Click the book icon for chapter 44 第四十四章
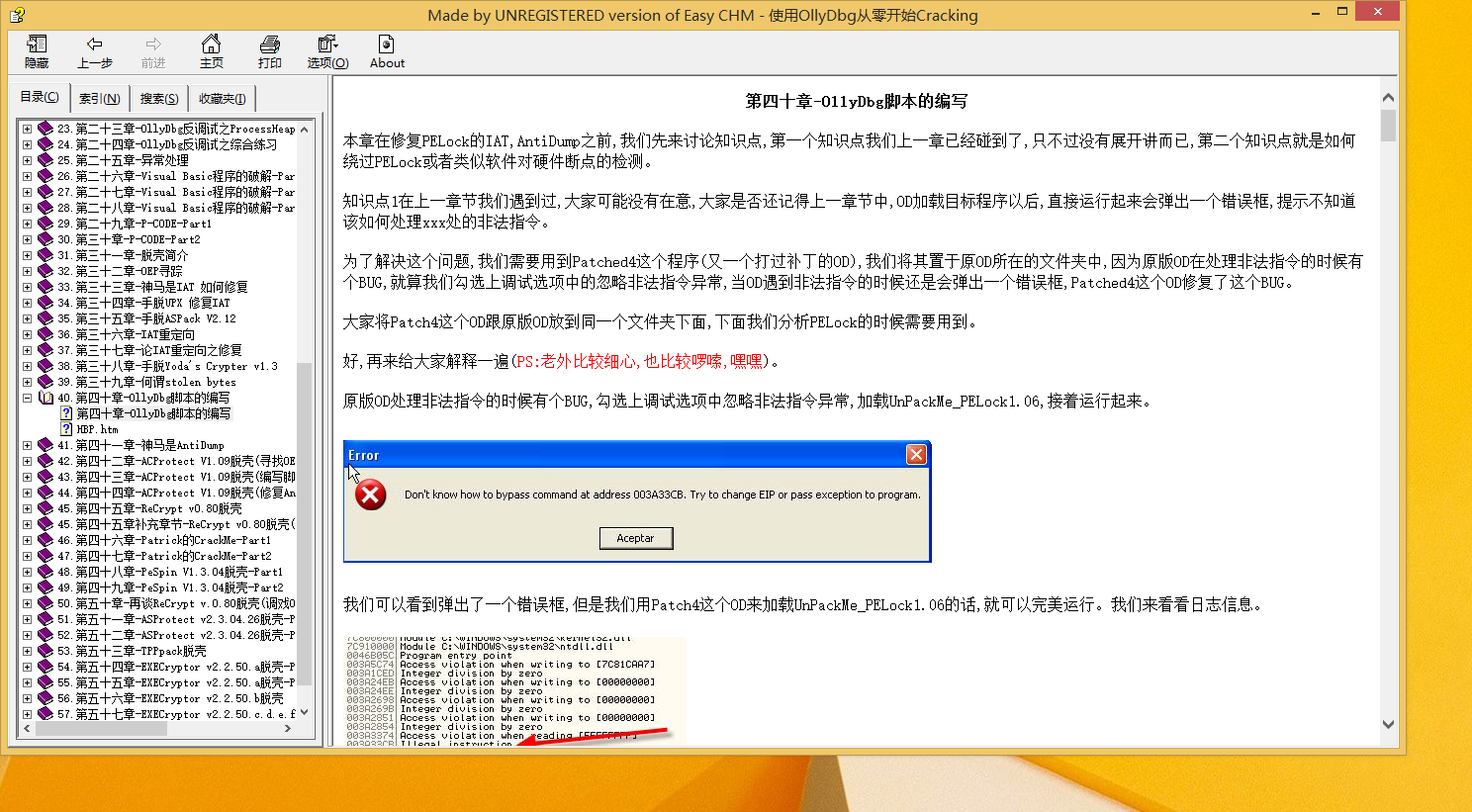Viewport: 1472px width, 812px height. (x=46, y=493)
